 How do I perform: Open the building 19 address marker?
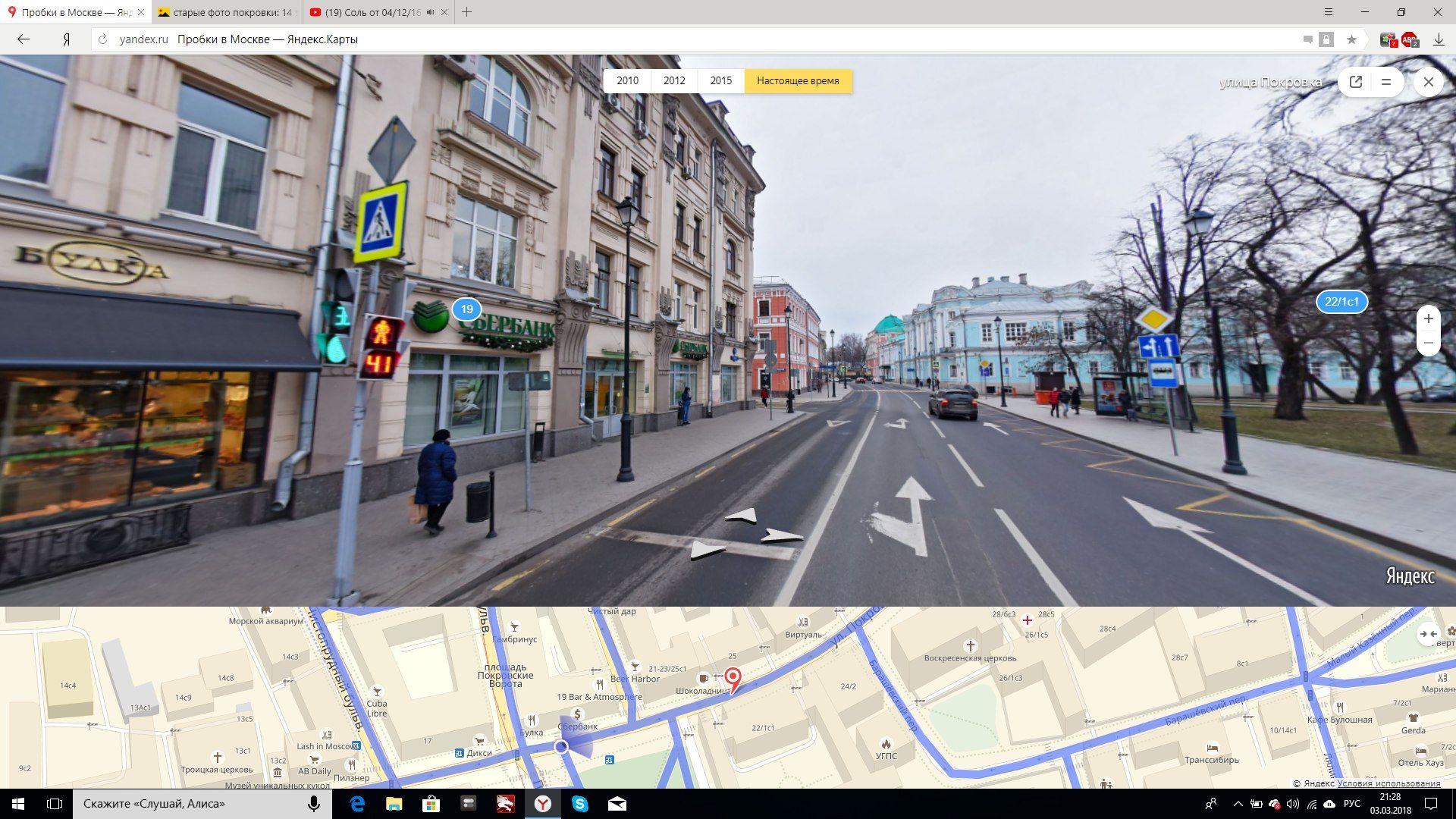(466, 309)
